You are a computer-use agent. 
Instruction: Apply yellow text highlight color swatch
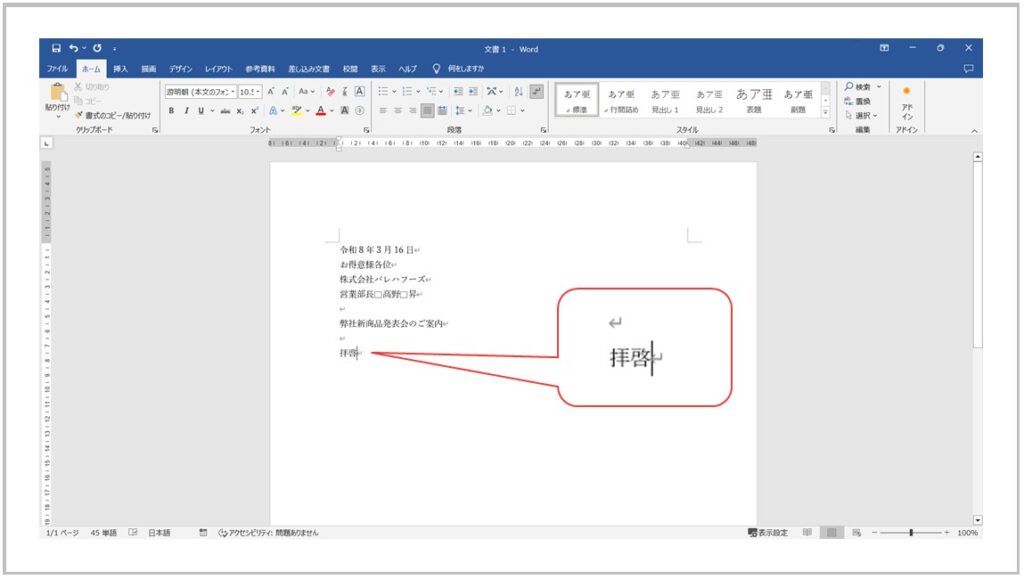coord(296,109)
